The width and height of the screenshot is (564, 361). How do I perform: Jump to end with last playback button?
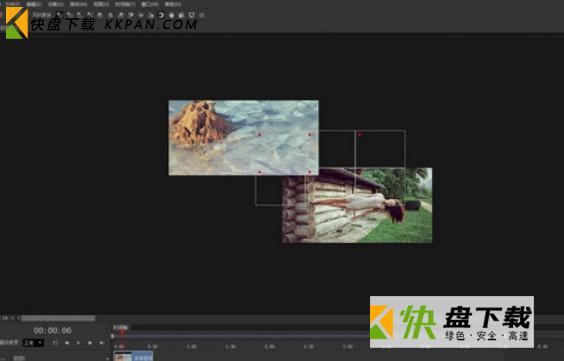pos(101,343)
